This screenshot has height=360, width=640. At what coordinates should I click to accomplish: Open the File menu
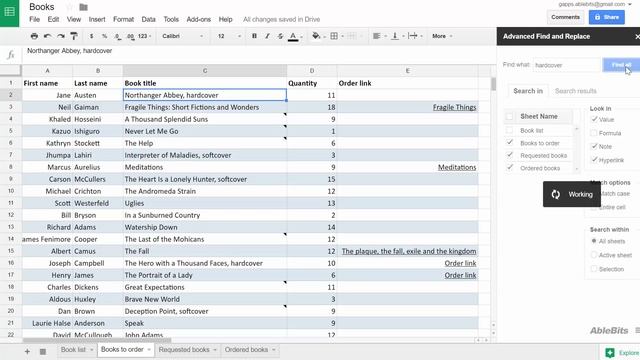(35, 19)
